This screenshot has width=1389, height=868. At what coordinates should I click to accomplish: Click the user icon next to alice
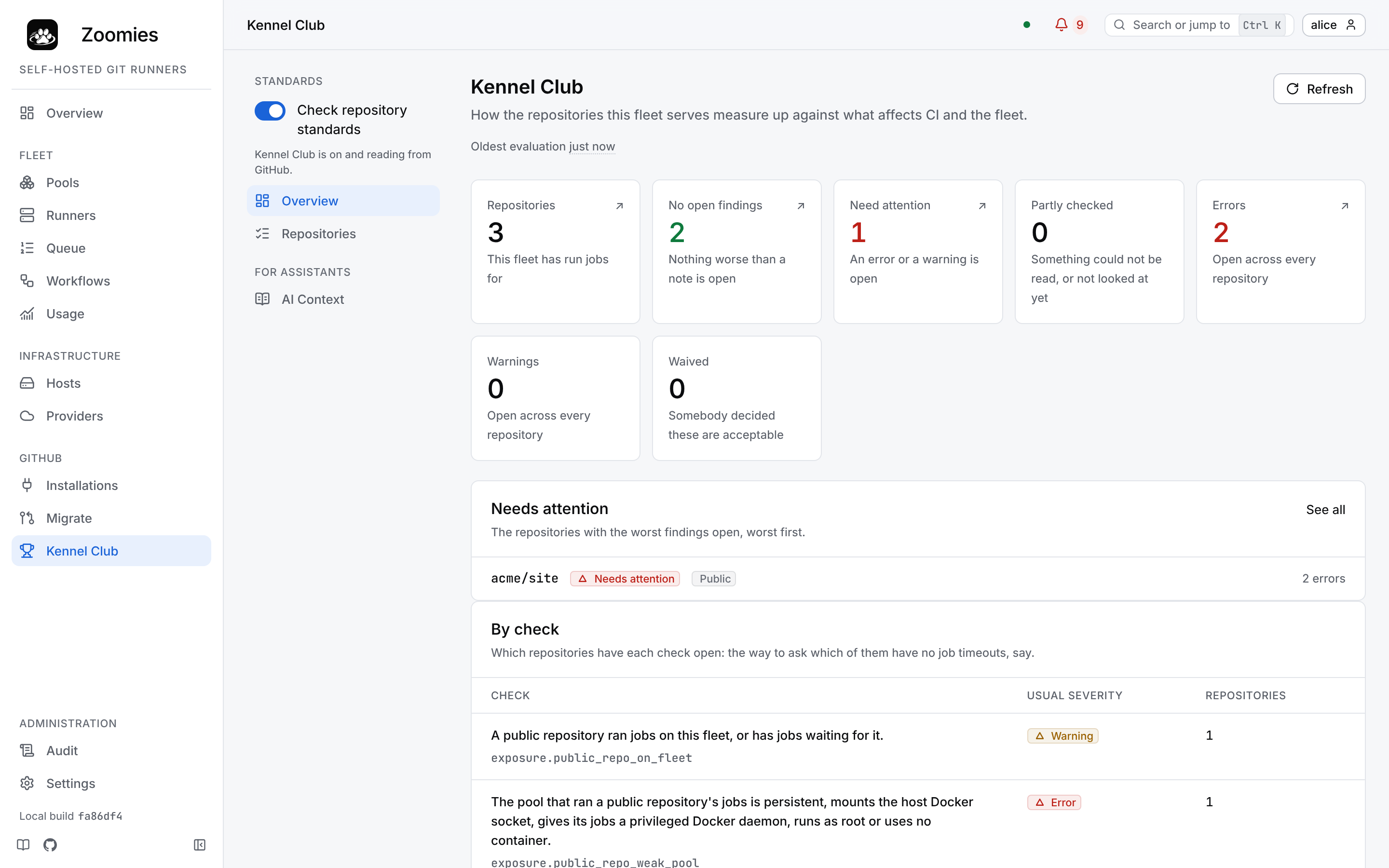click(1350, 25)
